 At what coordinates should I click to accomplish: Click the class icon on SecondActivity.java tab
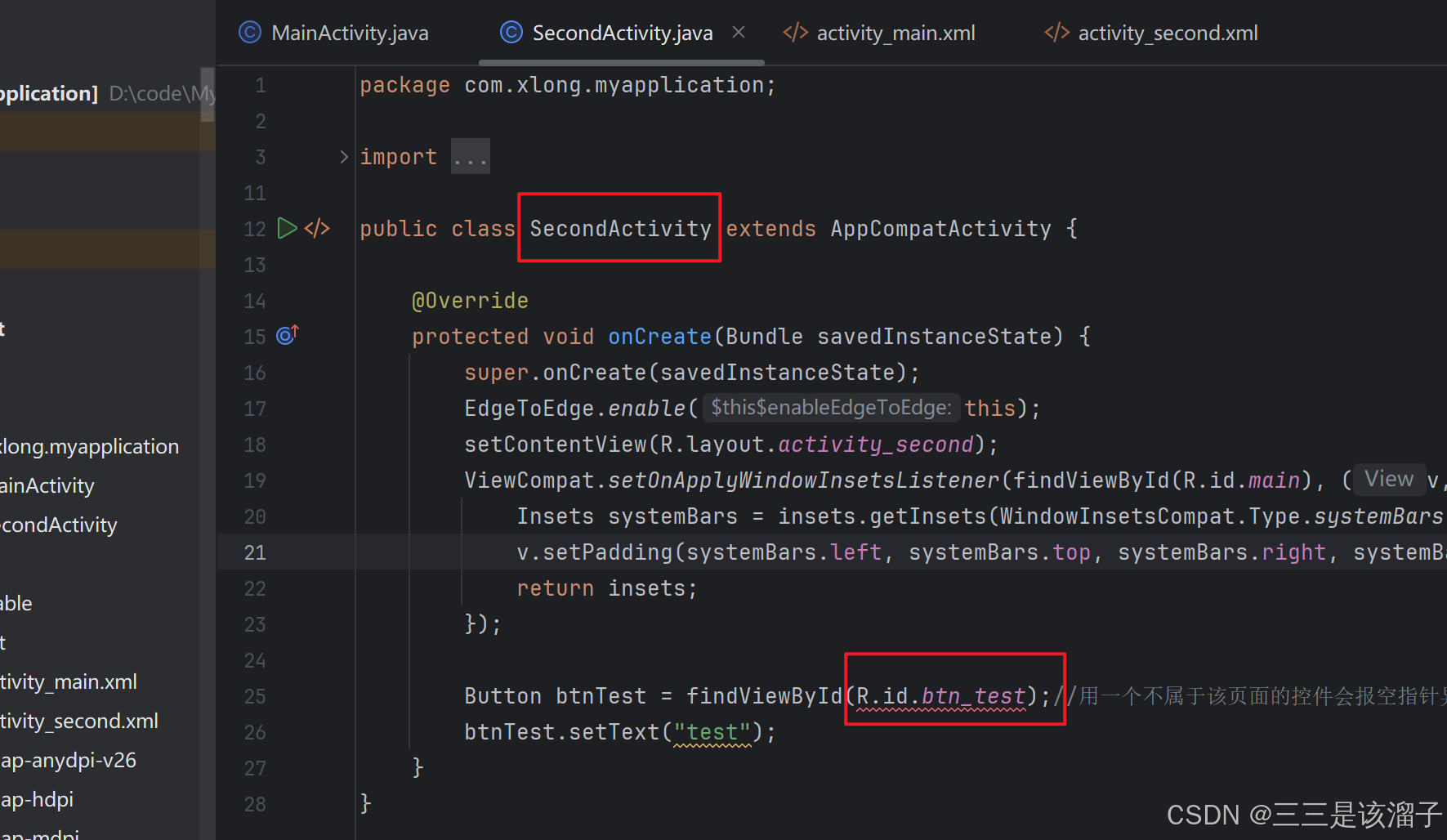tap(511, 32)
